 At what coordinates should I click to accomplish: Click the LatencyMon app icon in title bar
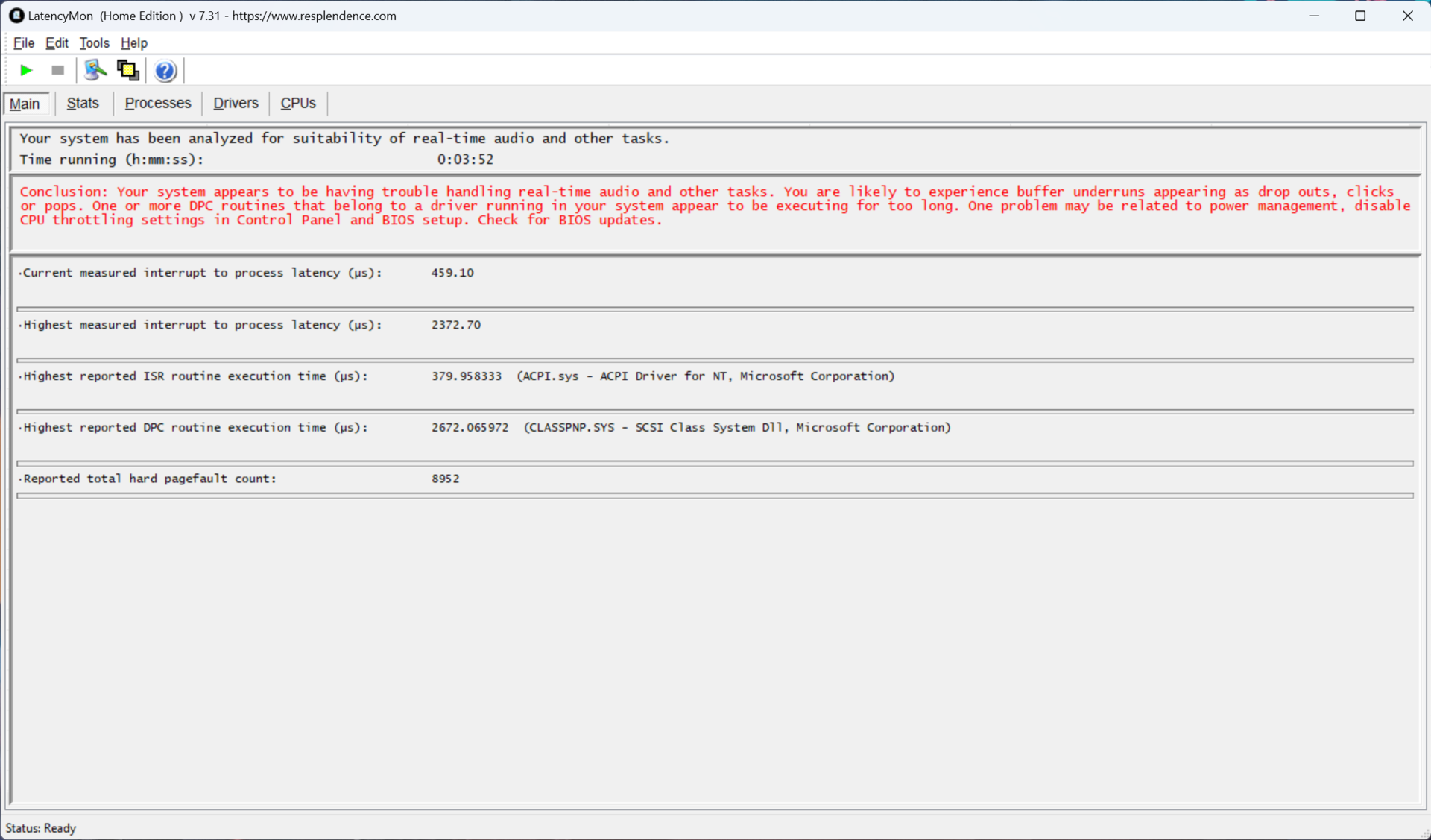16,16
